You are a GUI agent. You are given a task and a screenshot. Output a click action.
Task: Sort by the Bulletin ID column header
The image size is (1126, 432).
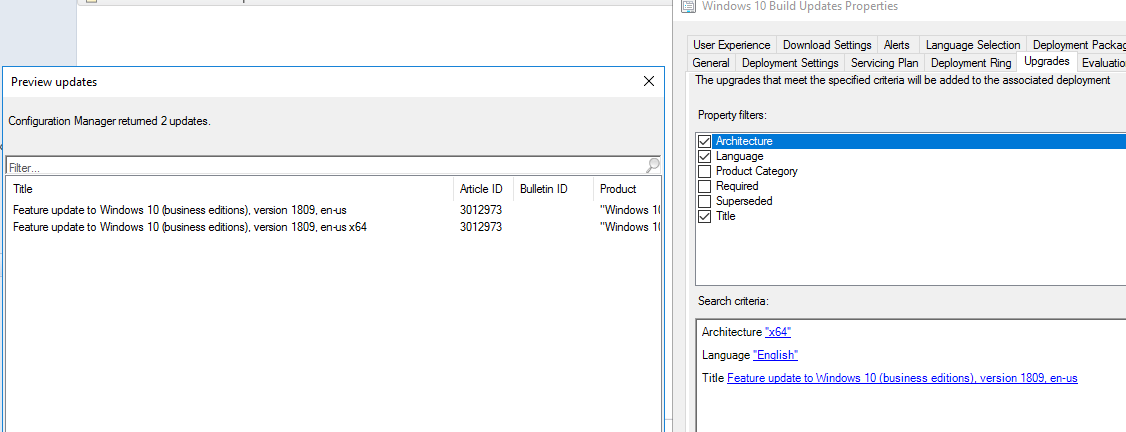554,189
